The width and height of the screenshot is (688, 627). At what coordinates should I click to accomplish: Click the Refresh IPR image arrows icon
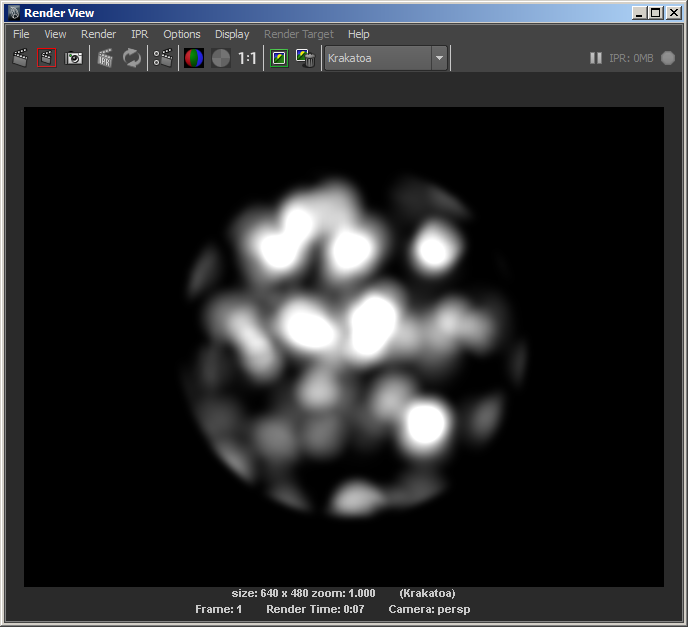[132, 58]
